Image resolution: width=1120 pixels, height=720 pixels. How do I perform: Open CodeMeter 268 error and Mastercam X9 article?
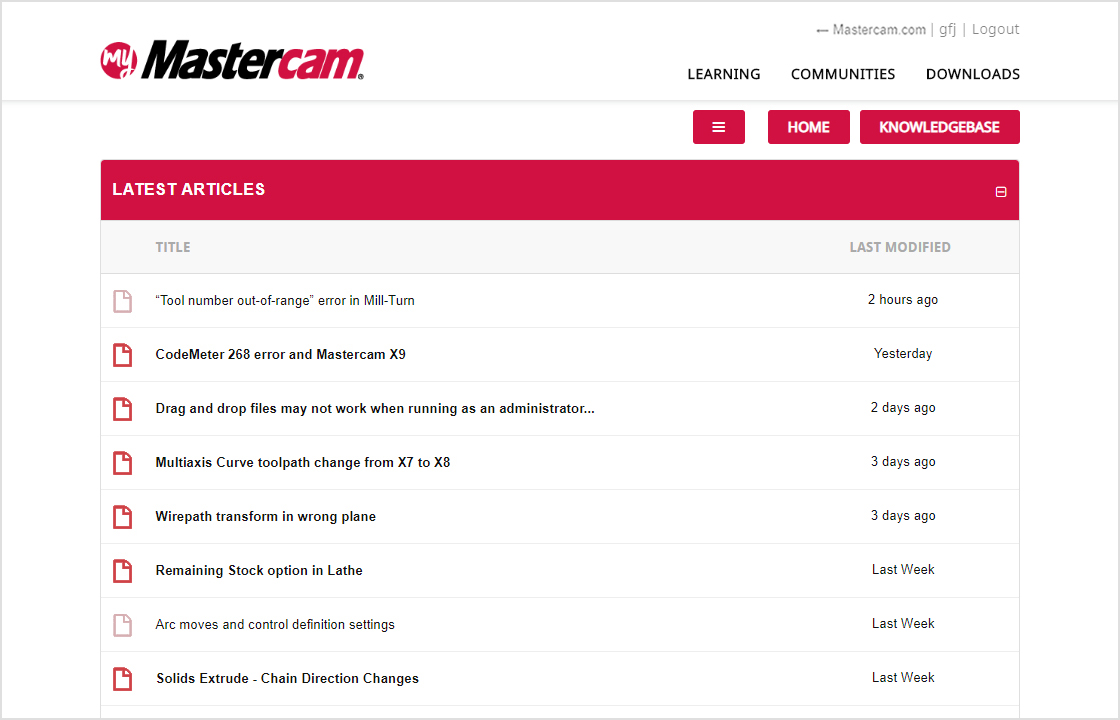click(x=281, y=354)
